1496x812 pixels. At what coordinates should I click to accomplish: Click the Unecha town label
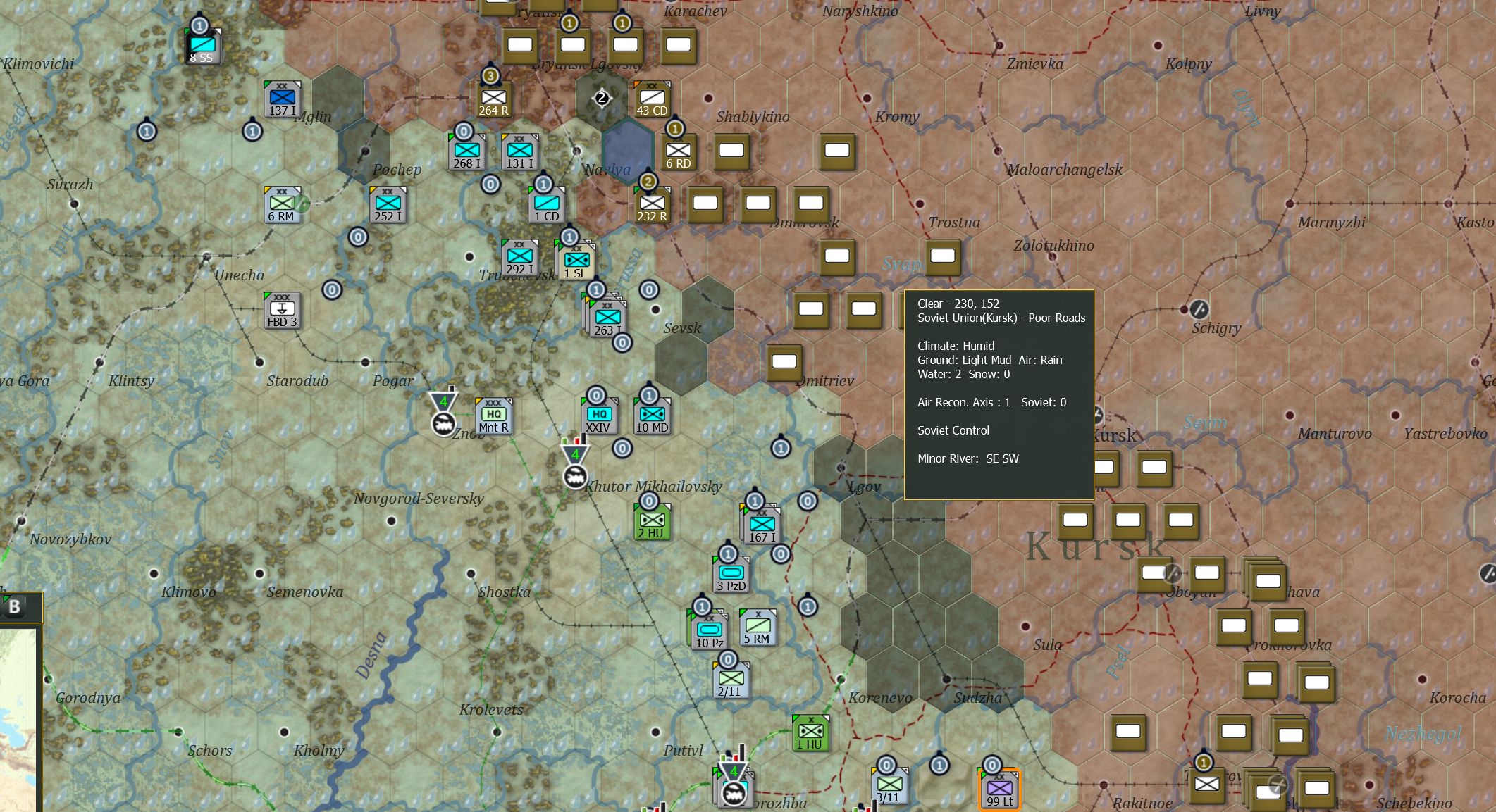pos(240,275)
